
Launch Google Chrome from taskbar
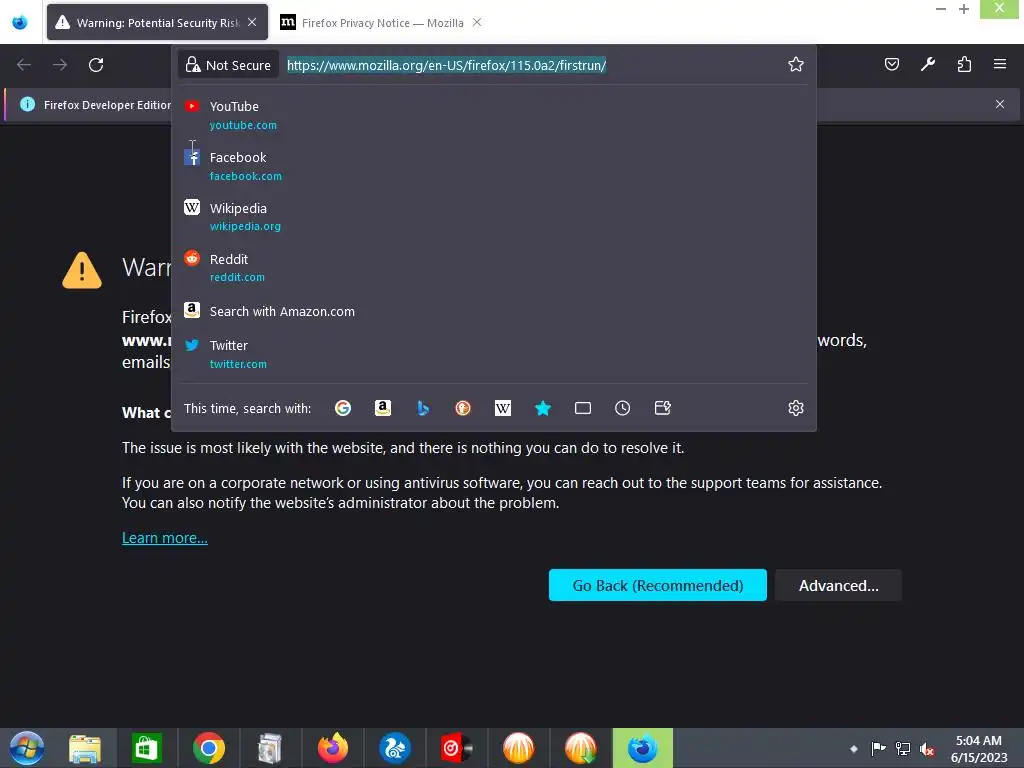[x=209, y=748]
